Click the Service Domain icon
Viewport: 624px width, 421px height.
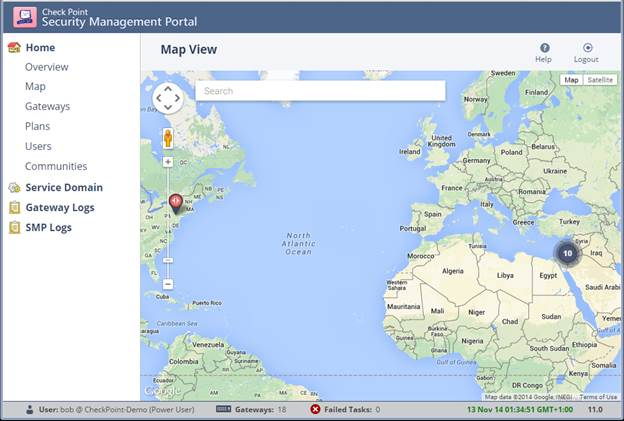click(14, 187)
